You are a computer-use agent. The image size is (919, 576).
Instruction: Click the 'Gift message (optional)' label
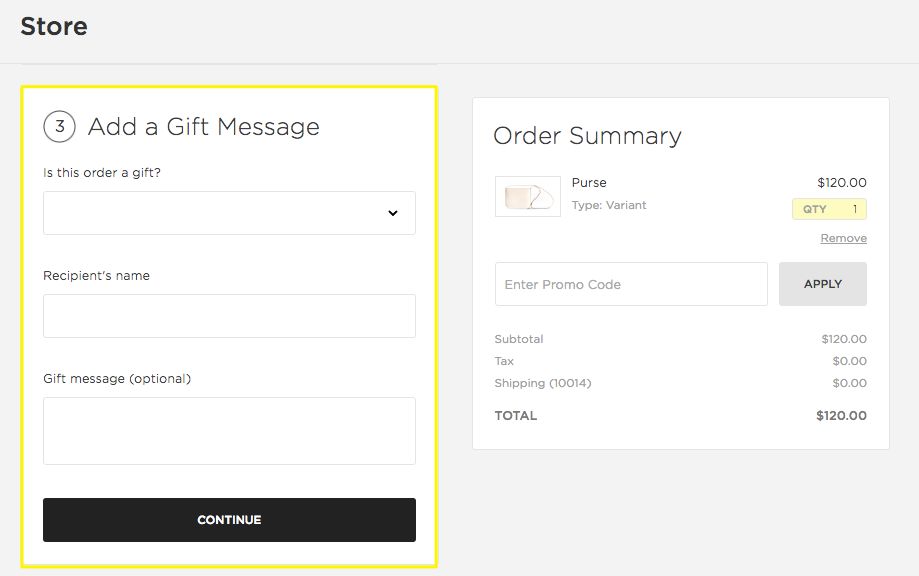(x=117, y=379)
